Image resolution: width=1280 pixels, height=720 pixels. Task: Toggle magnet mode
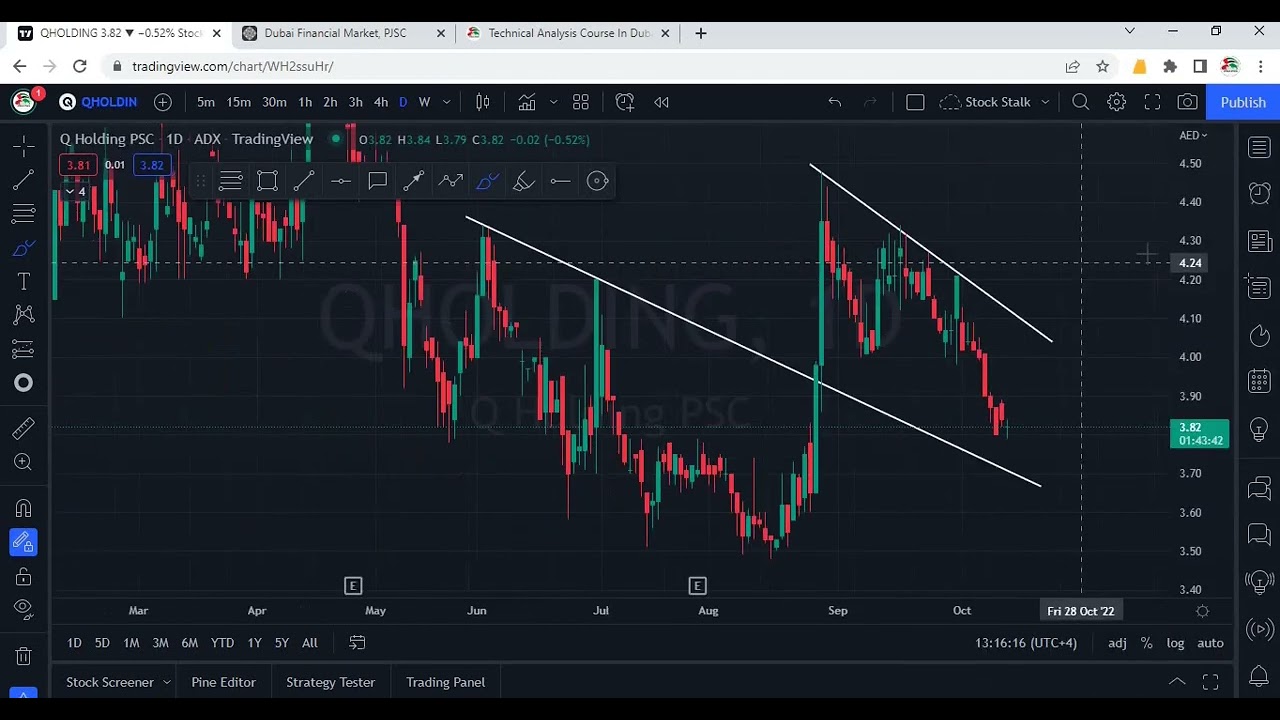click(x=24, y=509)
